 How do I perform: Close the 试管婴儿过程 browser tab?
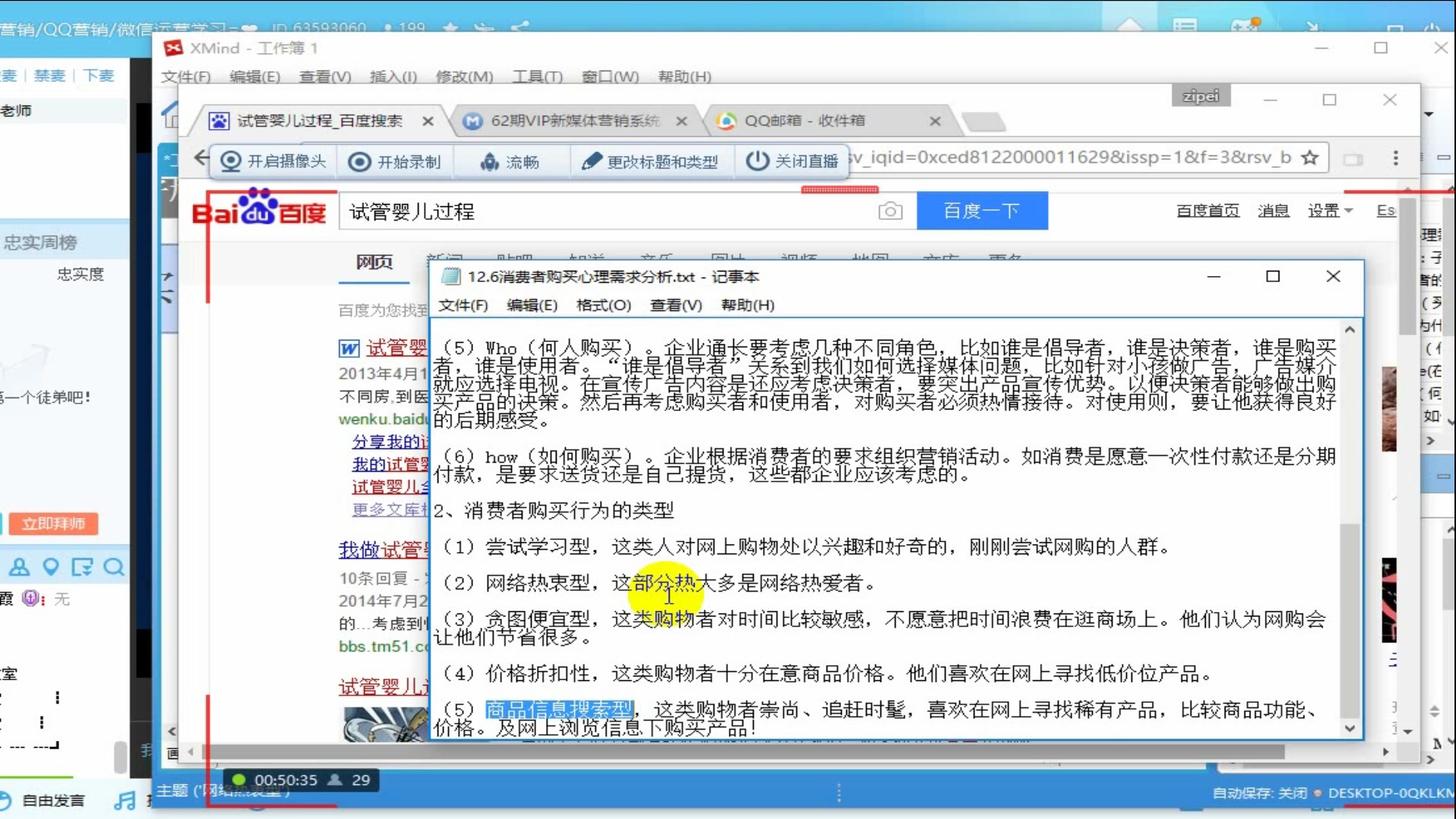click(x=428, y=121)
